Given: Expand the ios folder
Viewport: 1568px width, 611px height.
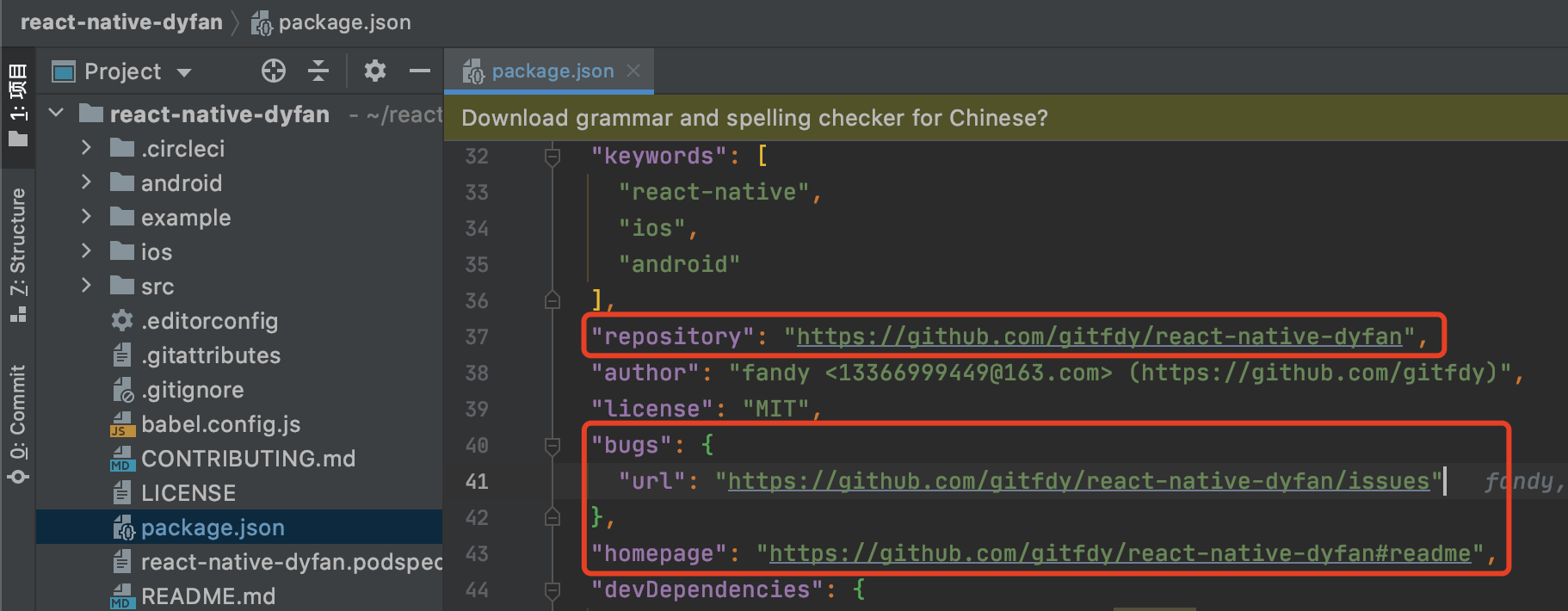Looking at the screenshot, I should tap(86, 251).
